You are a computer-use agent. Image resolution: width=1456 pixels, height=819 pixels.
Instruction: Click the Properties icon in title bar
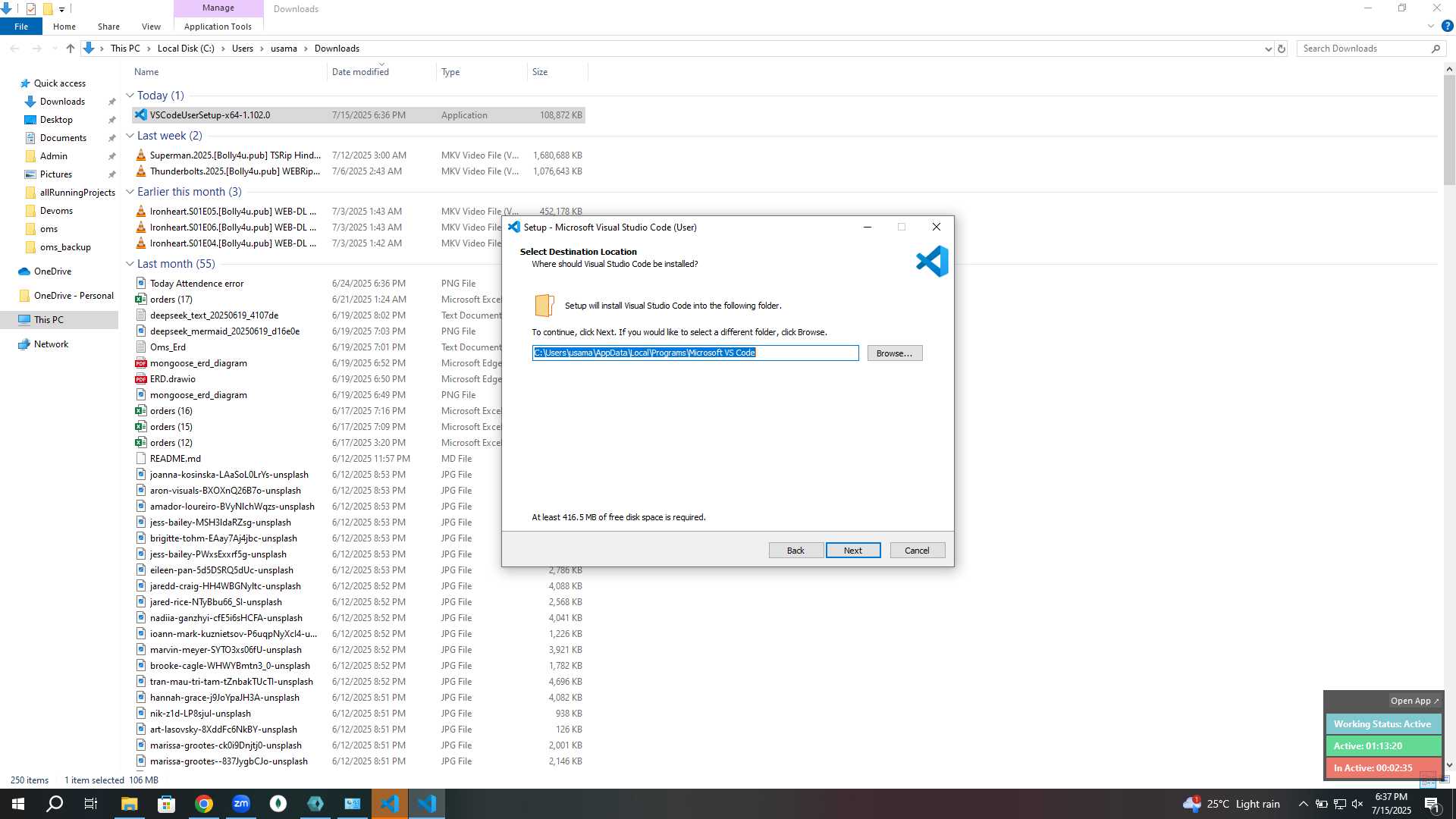coord(30,9)
